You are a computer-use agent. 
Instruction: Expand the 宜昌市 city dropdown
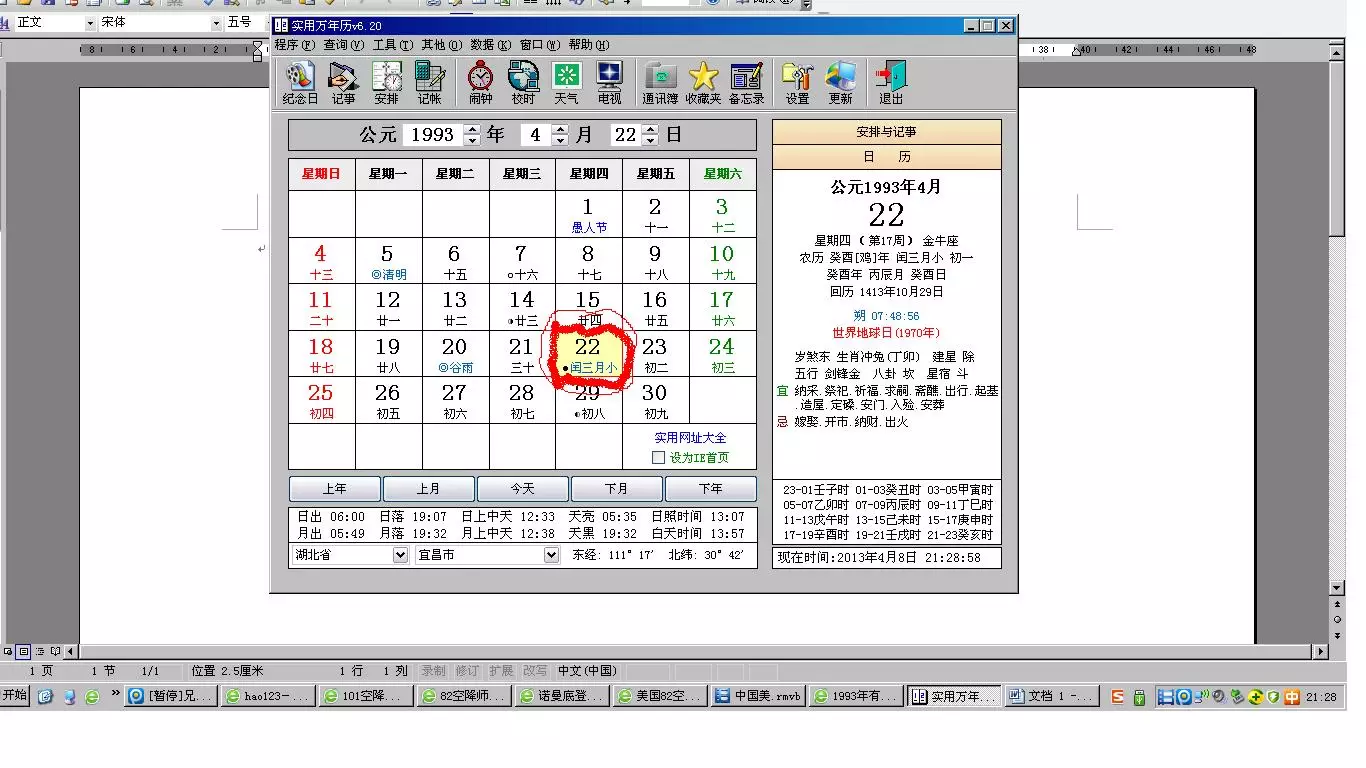click(x=551, y=555)
